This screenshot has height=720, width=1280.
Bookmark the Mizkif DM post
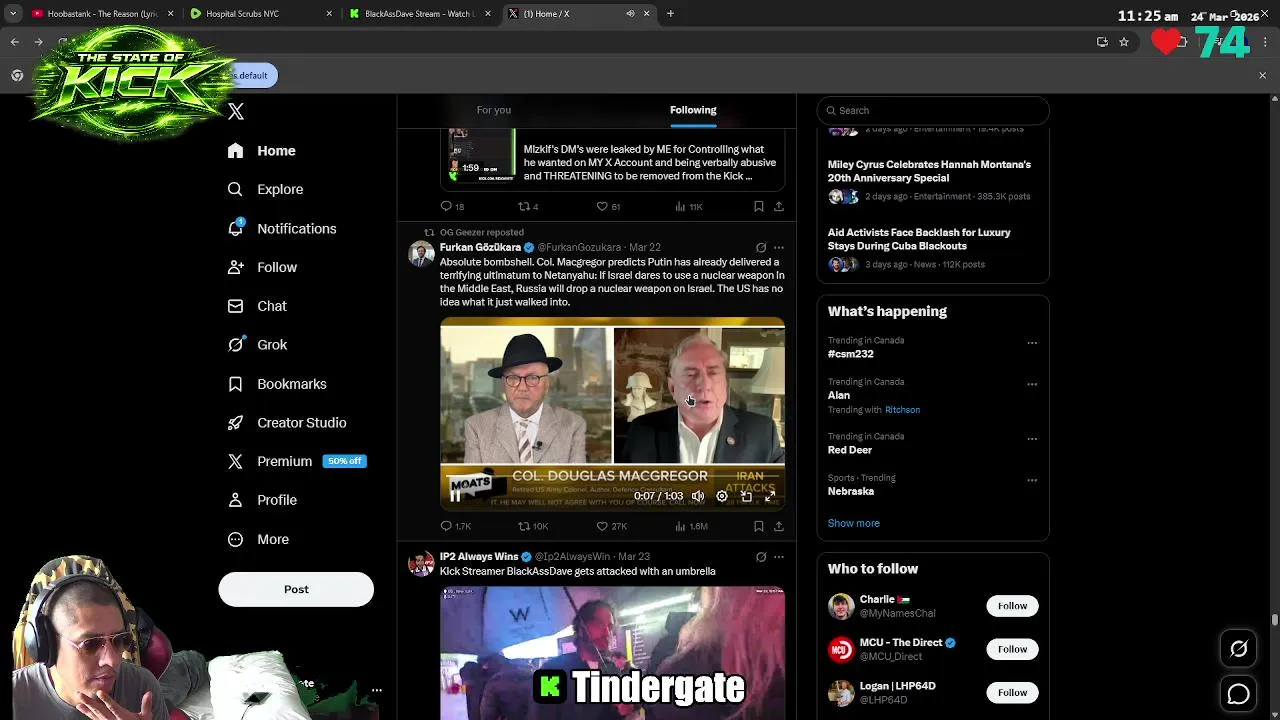(759, 206)
